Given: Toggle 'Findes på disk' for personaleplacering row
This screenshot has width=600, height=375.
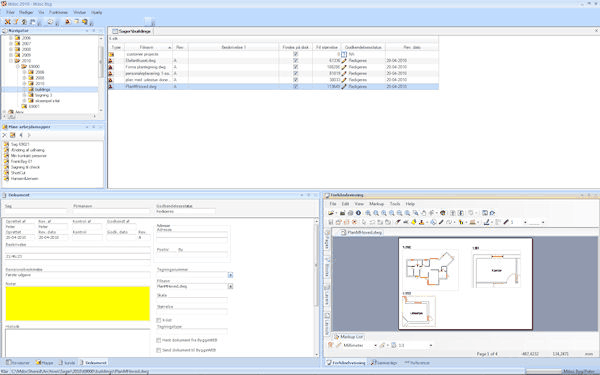Looking at the screenshot, I should (295, 73).
